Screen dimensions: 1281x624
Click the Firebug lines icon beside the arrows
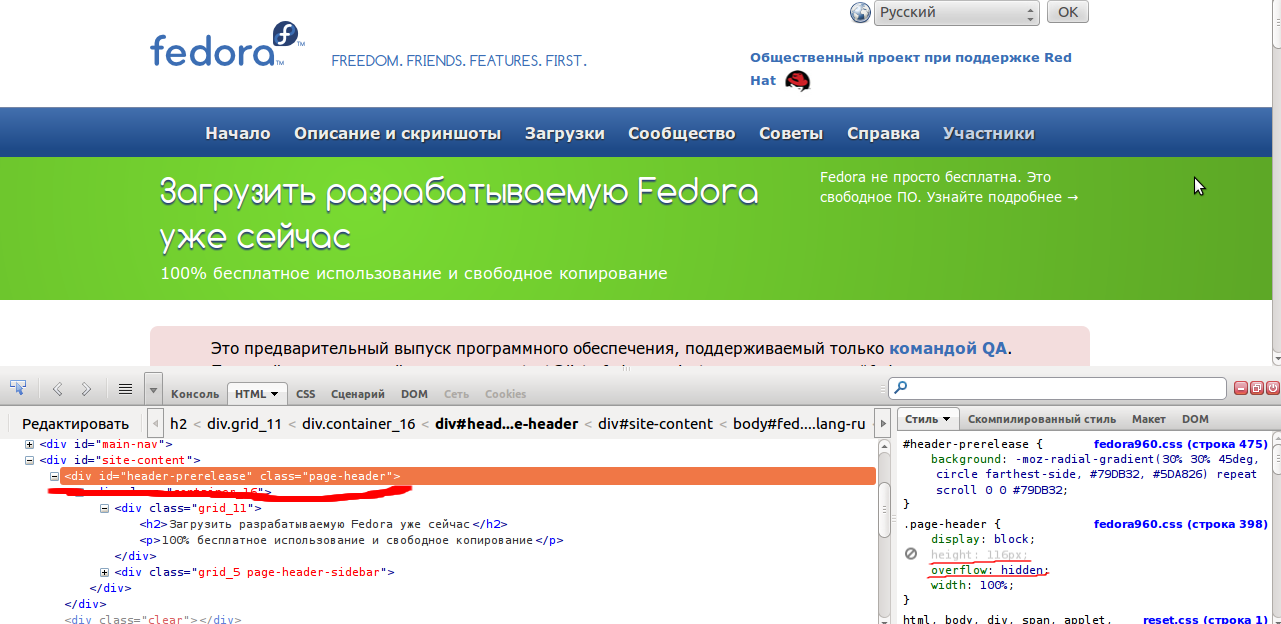125,389
